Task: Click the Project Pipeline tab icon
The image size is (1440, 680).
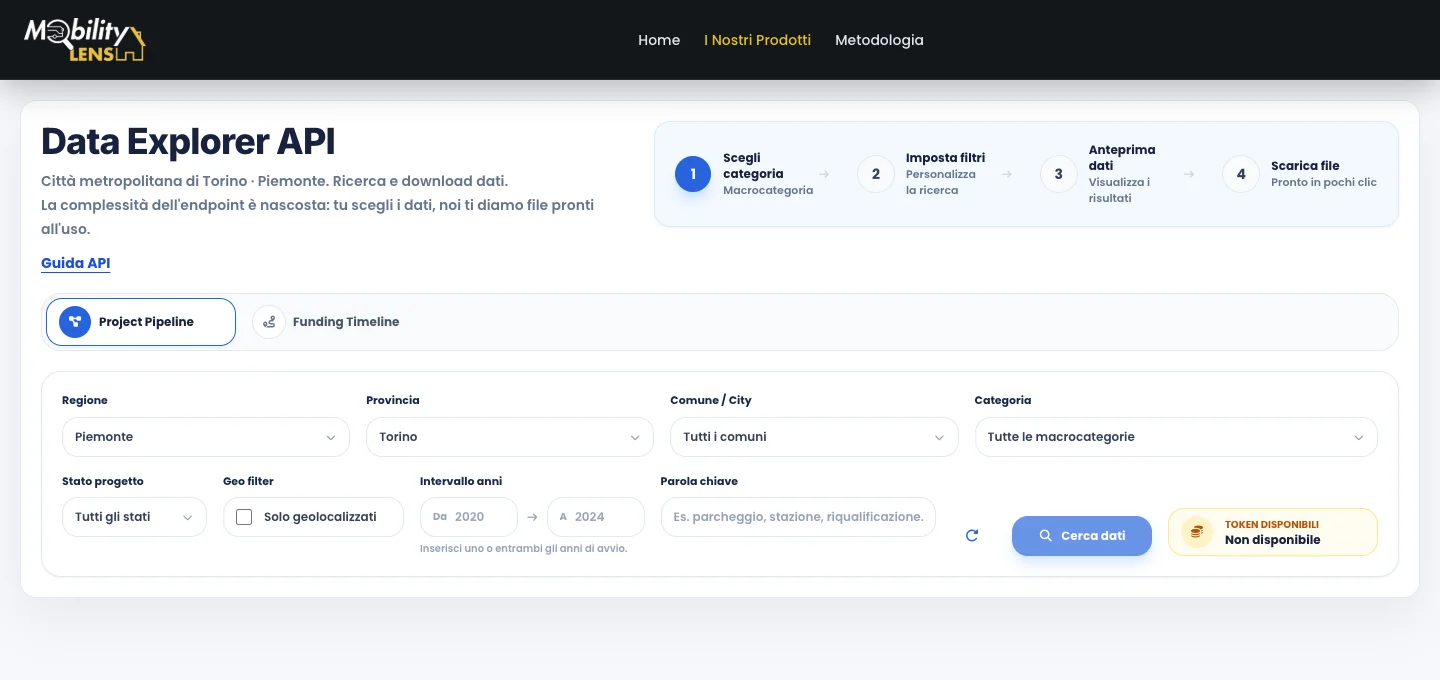Action: click(x=75, y=322)
